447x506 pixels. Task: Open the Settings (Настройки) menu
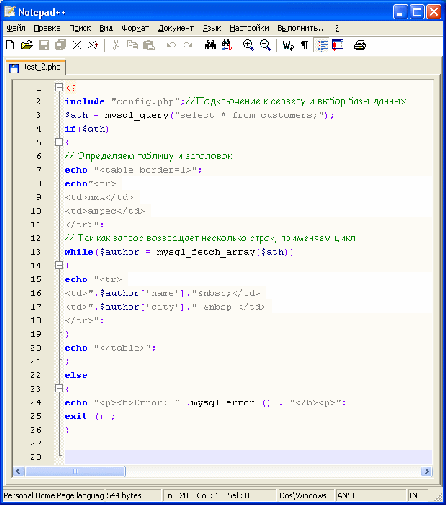coord(249,28)
